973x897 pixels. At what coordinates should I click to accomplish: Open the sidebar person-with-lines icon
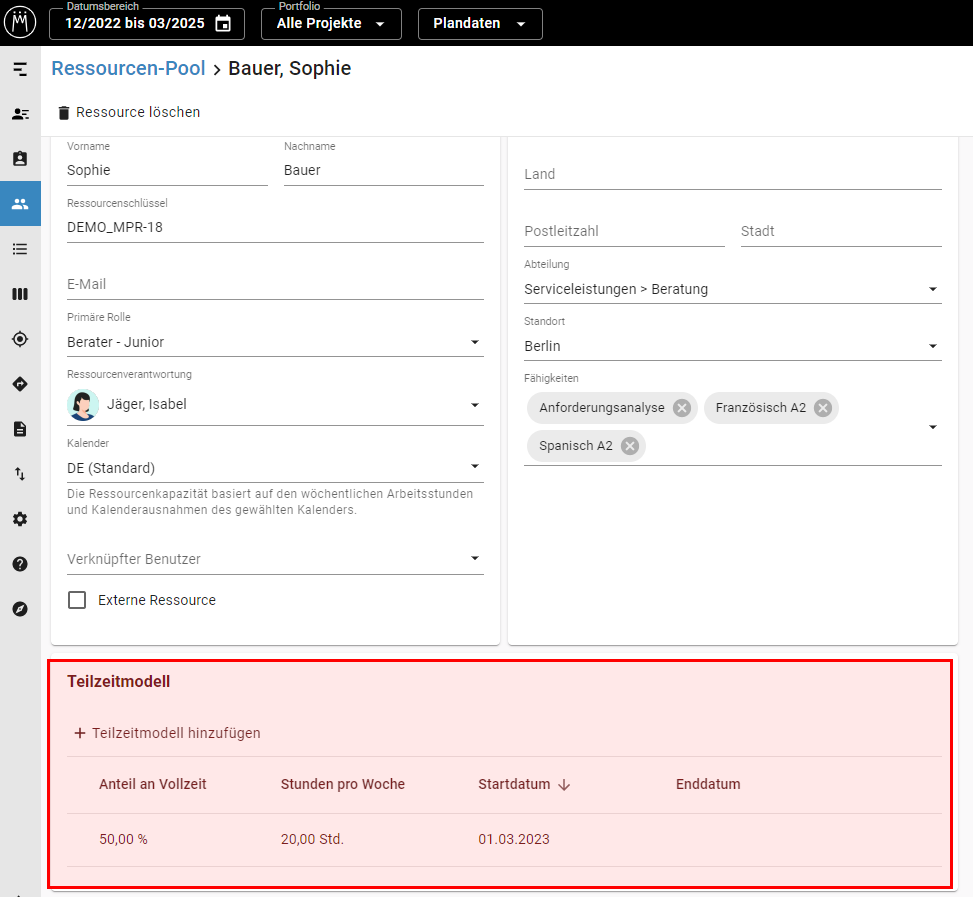pos(20,114)
